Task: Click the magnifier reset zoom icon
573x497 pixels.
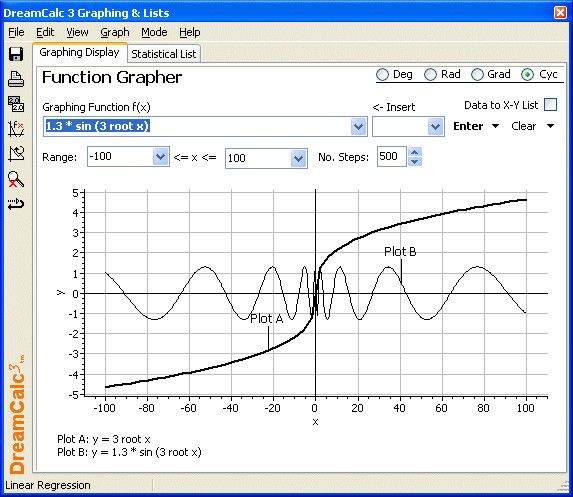Action: (16, 179)
